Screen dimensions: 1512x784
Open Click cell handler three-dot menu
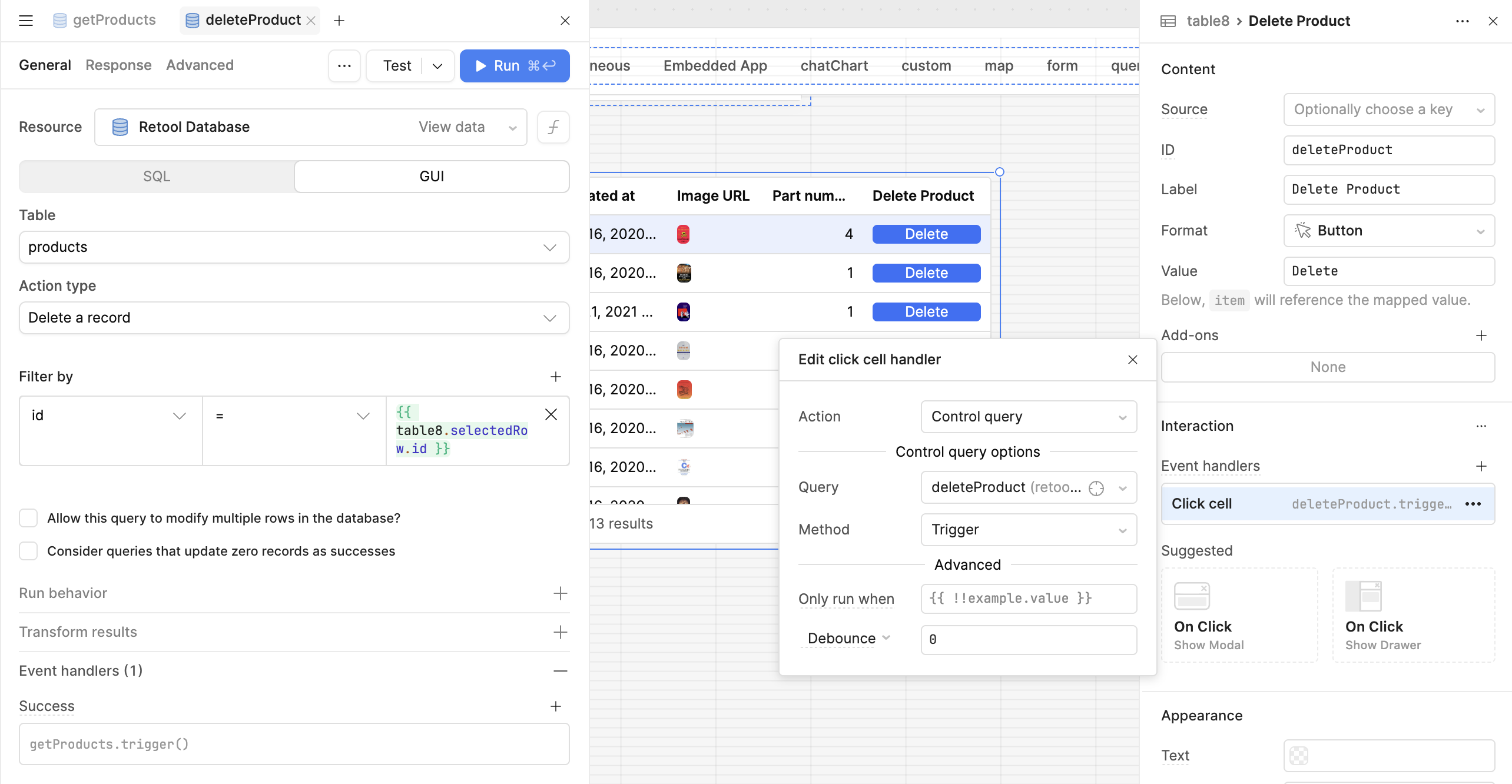pos(1473,504)
